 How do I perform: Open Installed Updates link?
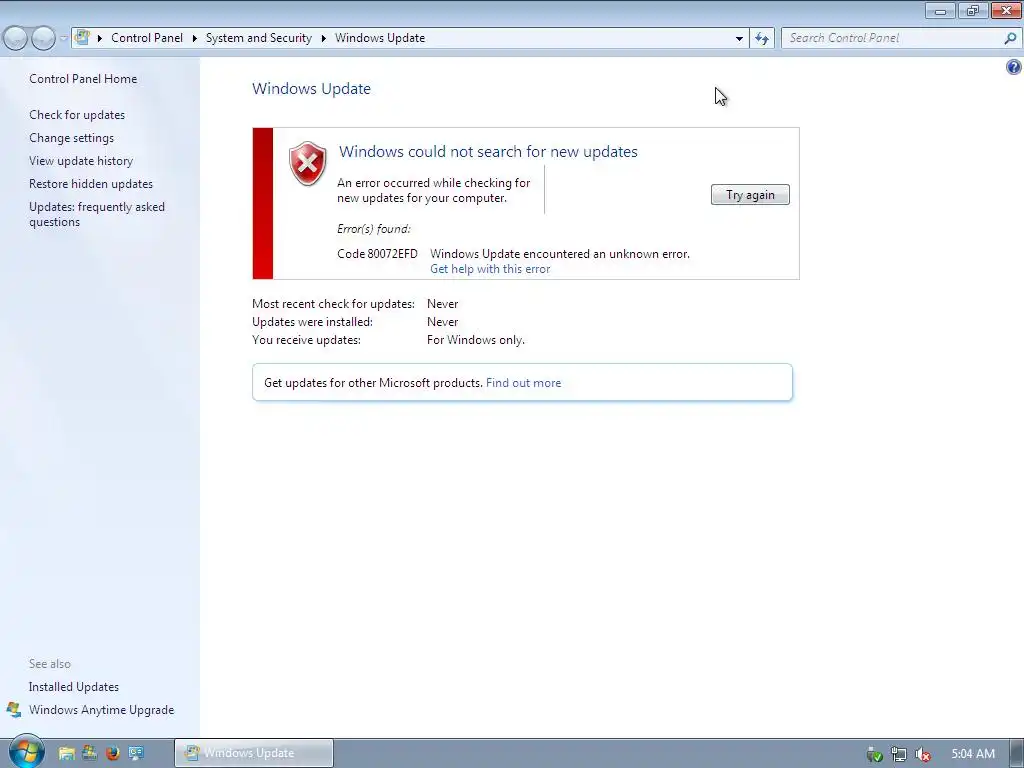(x=74, y=687)
